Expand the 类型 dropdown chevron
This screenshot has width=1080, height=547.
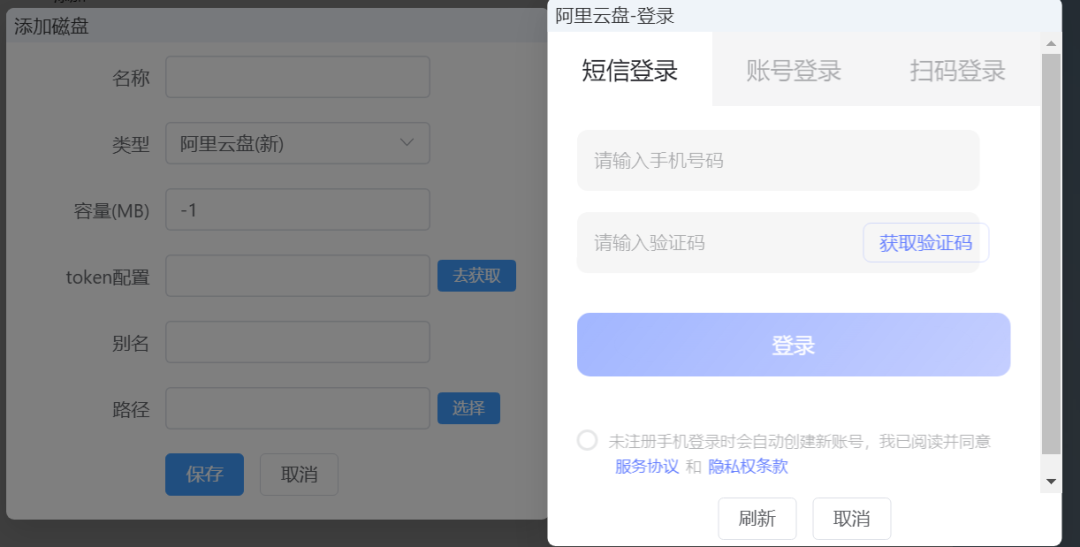click(x=407, y=143)
